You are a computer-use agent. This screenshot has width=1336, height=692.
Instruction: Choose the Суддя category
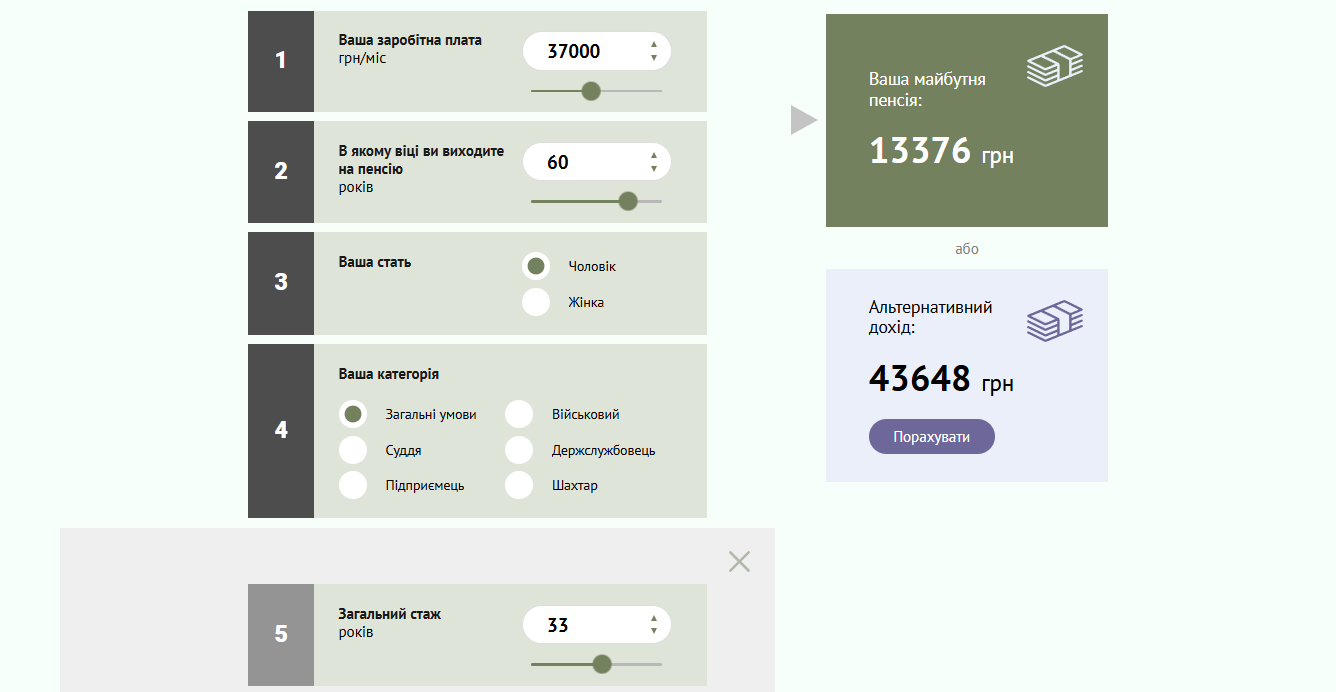pyautogui.click(x=353, y=450)
